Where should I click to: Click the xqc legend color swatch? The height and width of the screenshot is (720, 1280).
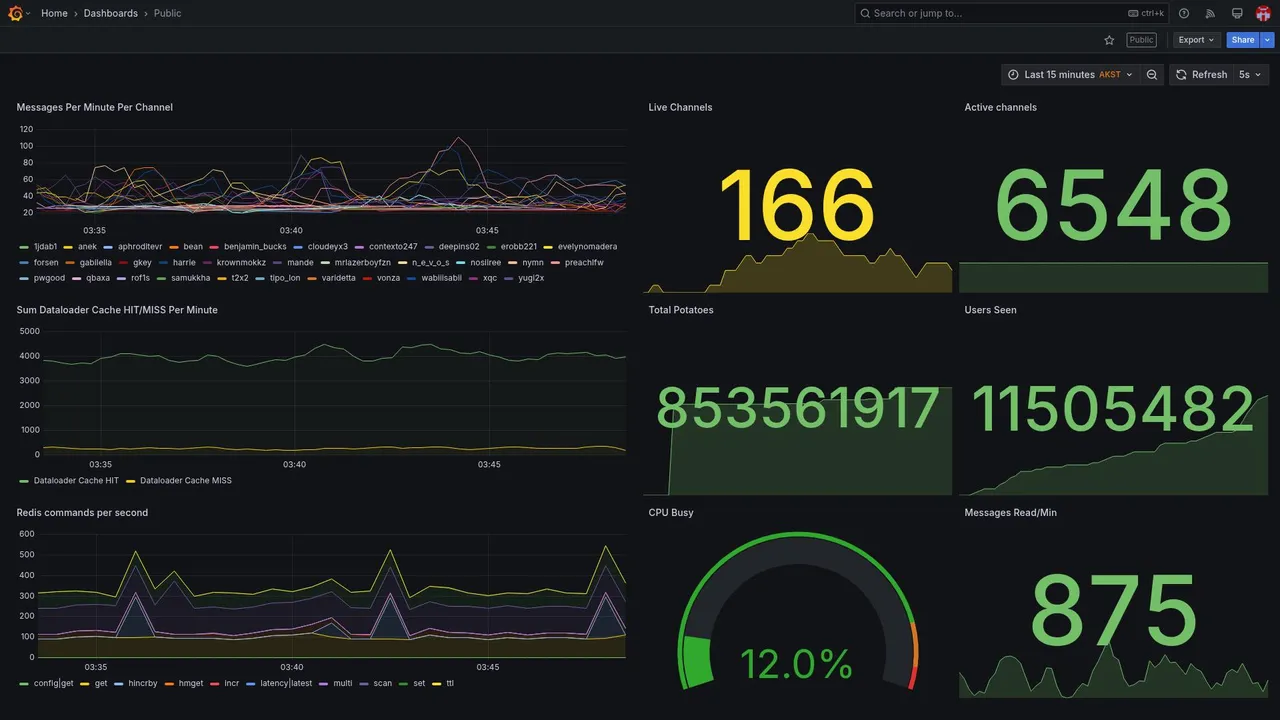tap(474, 278)
